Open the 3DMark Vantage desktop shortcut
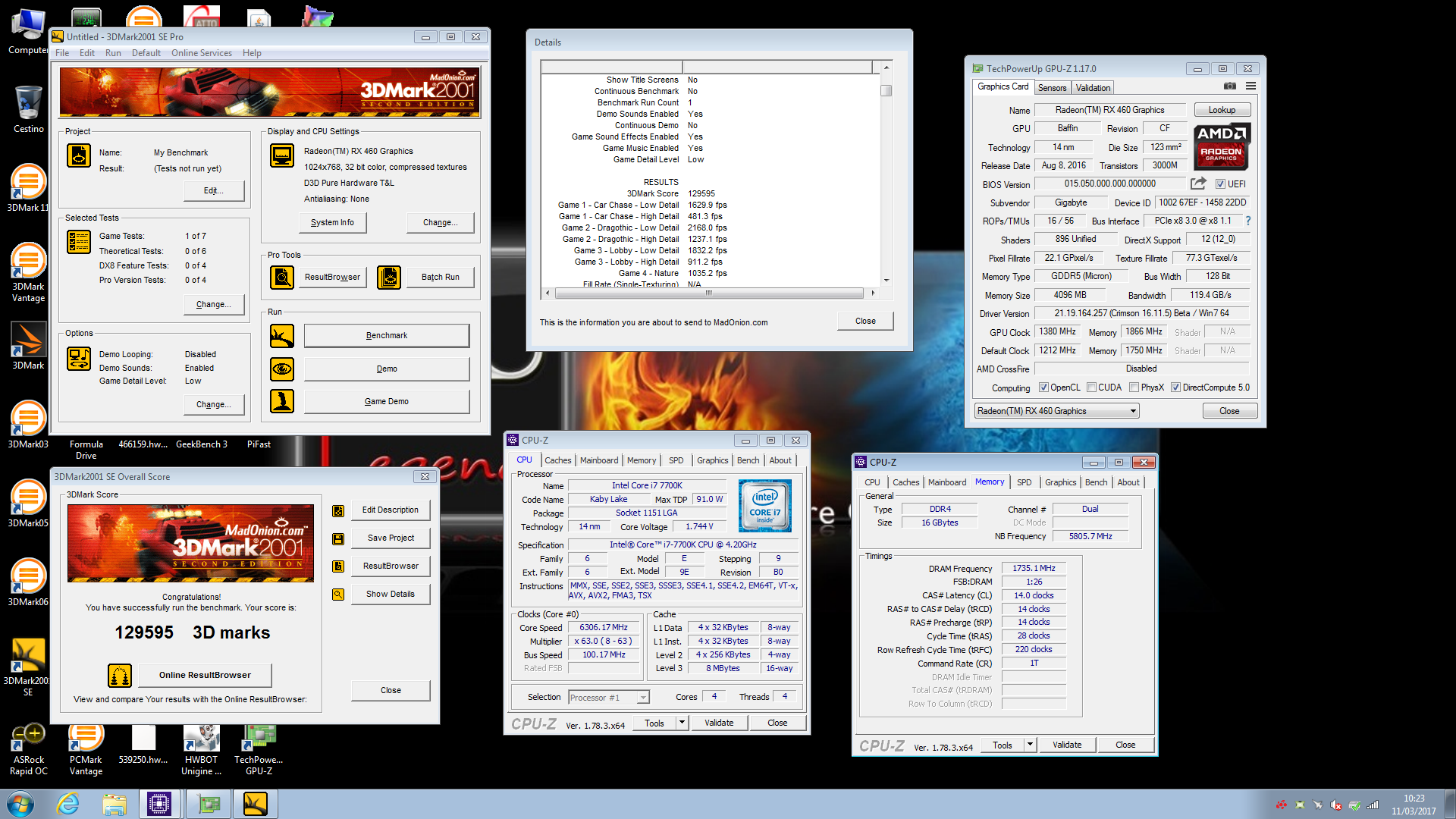The image size is (1456, 819). [x=28, y=273]
